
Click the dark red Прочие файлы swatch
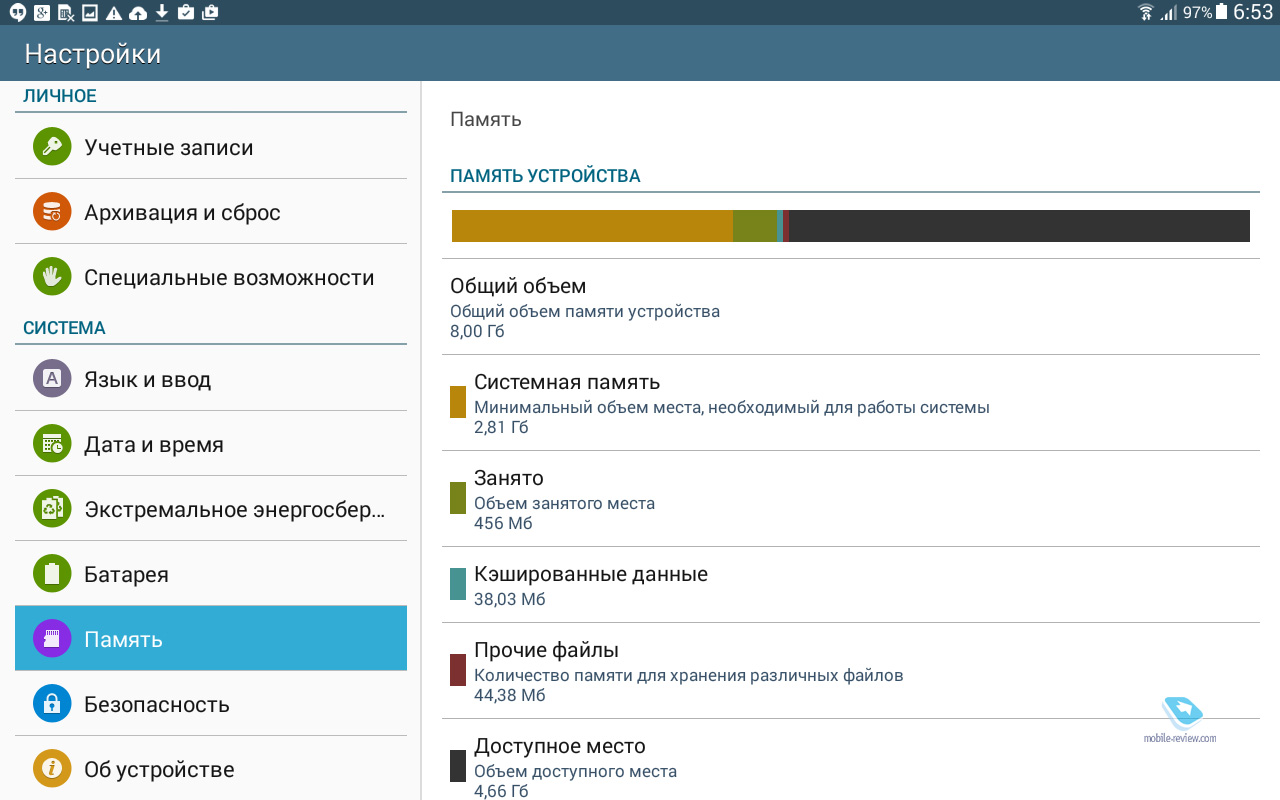click(458, 670)
